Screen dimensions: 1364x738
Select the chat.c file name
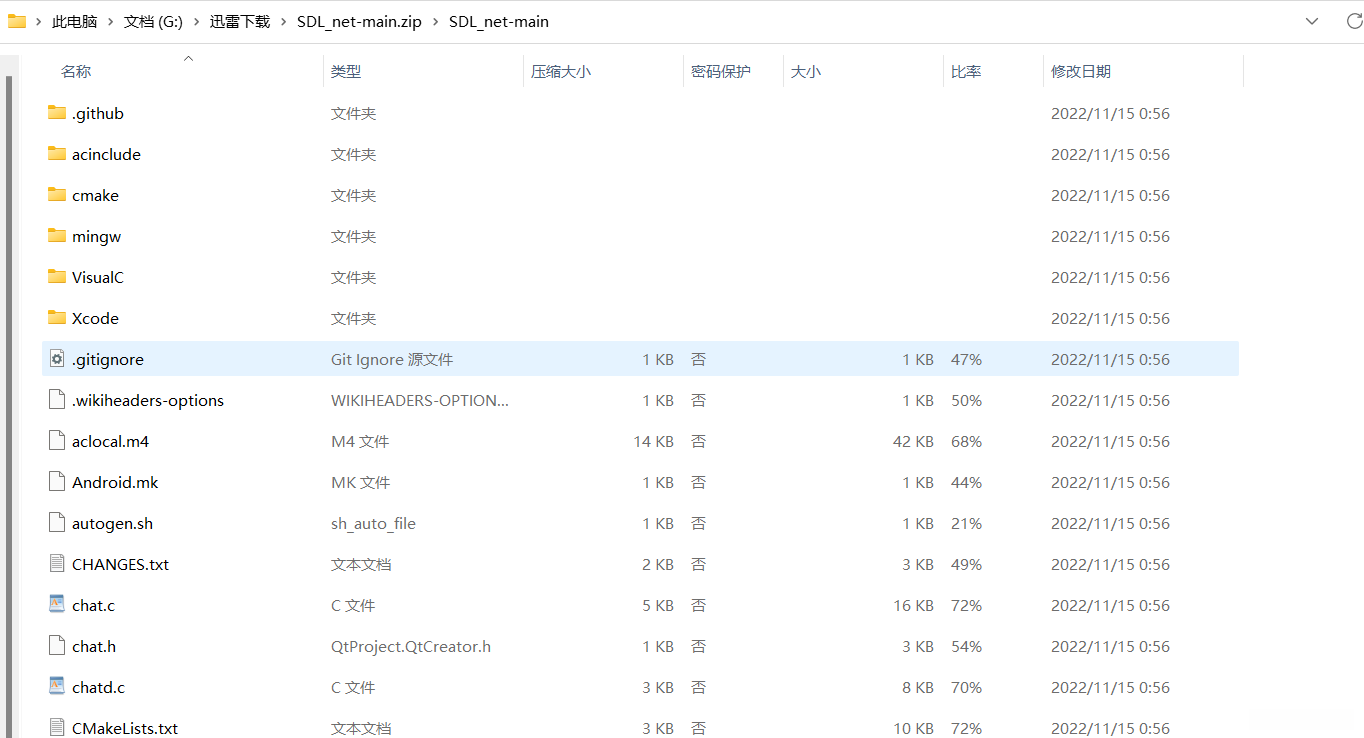coord(93,605)
